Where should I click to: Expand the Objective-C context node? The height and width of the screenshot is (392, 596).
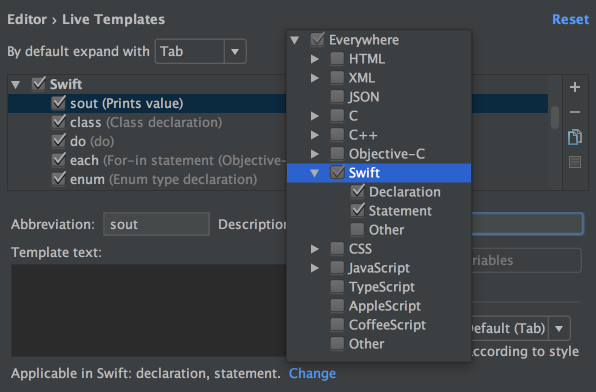[x=315, y=154]
